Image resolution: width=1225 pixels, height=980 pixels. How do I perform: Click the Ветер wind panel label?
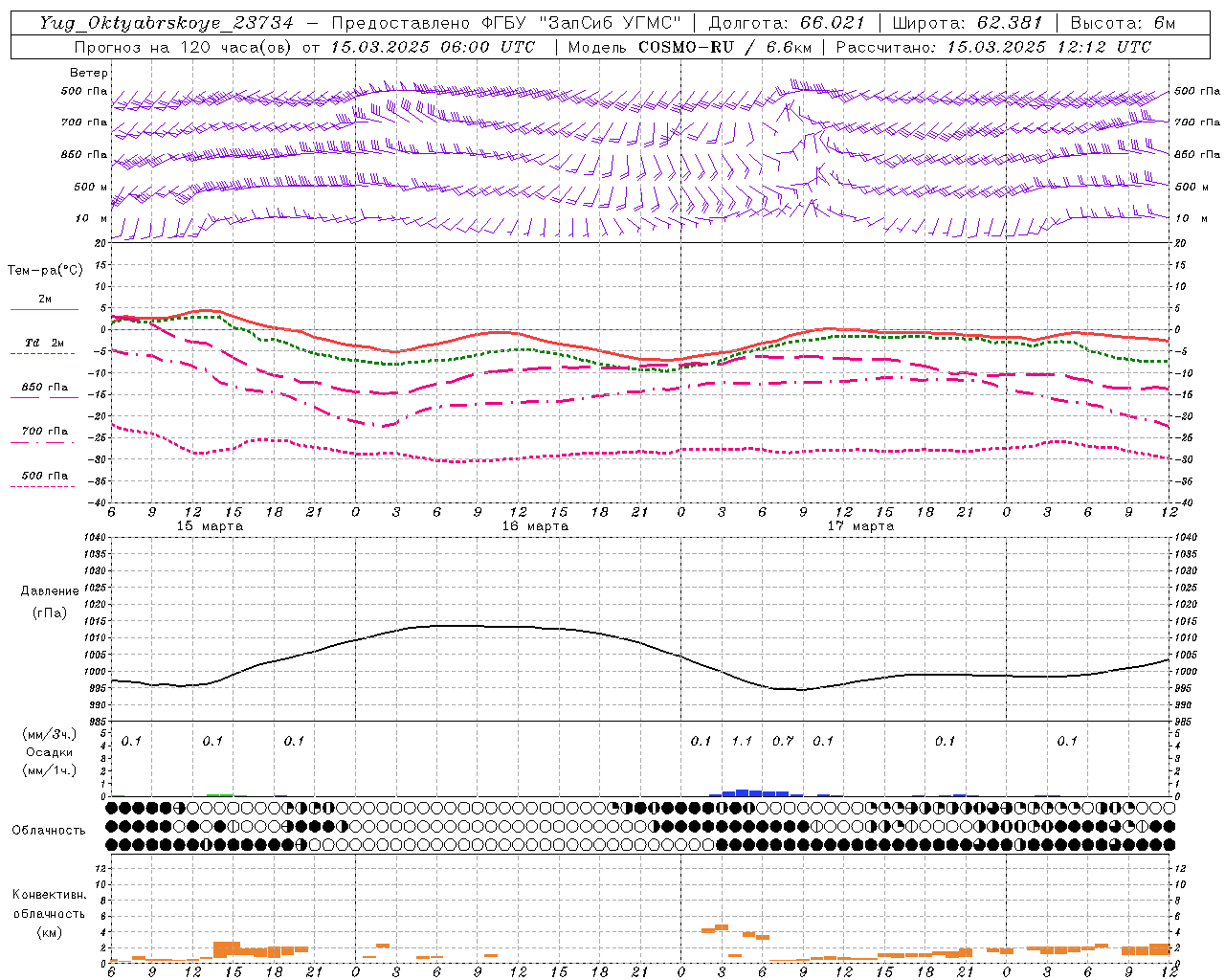(89, 73)
